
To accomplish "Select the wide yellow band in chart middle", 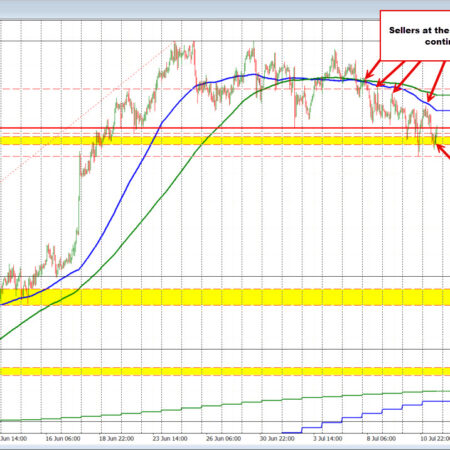I will click(225, 297).
